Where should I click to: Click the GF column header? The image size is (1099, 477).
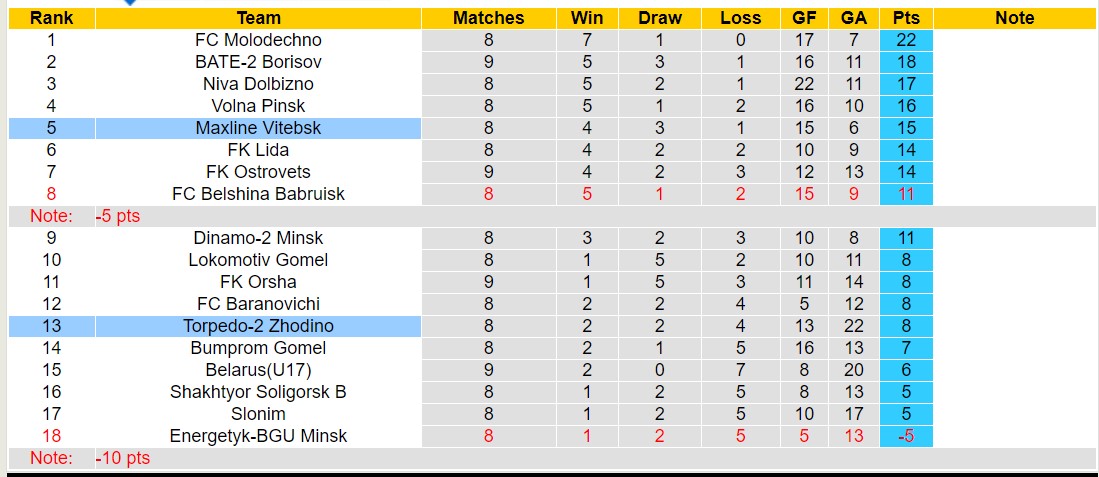point(804,18)
